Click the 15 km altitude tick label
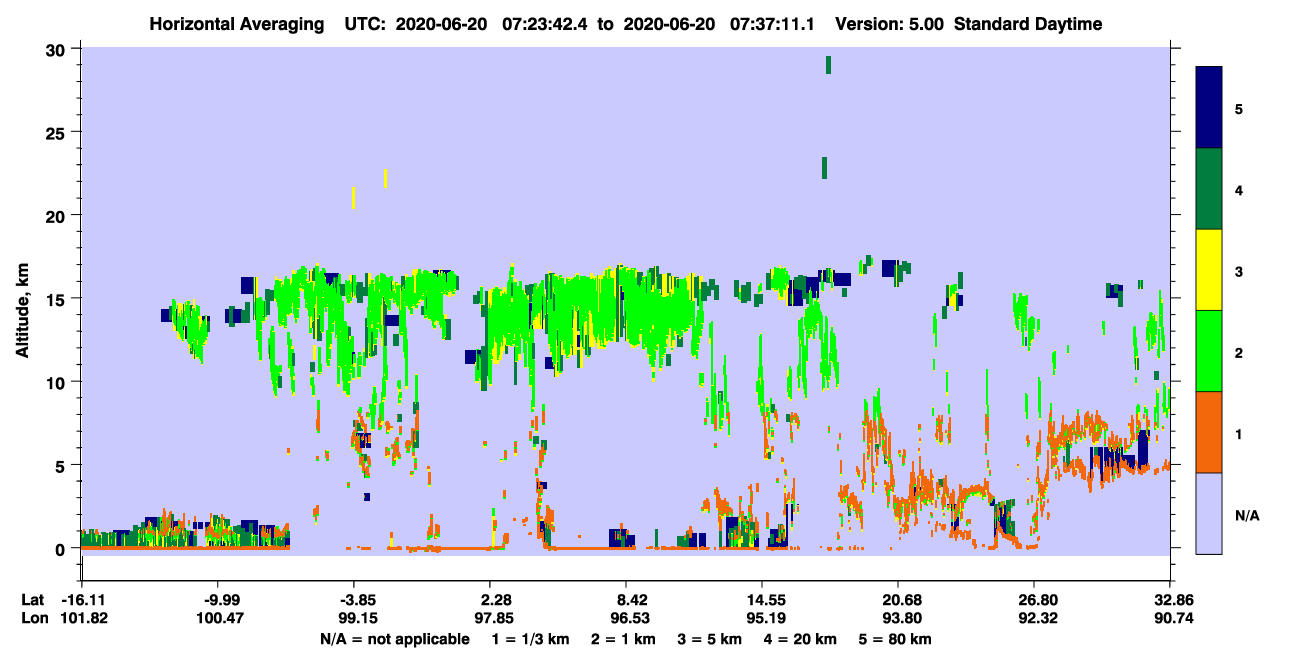 (58, 299)
